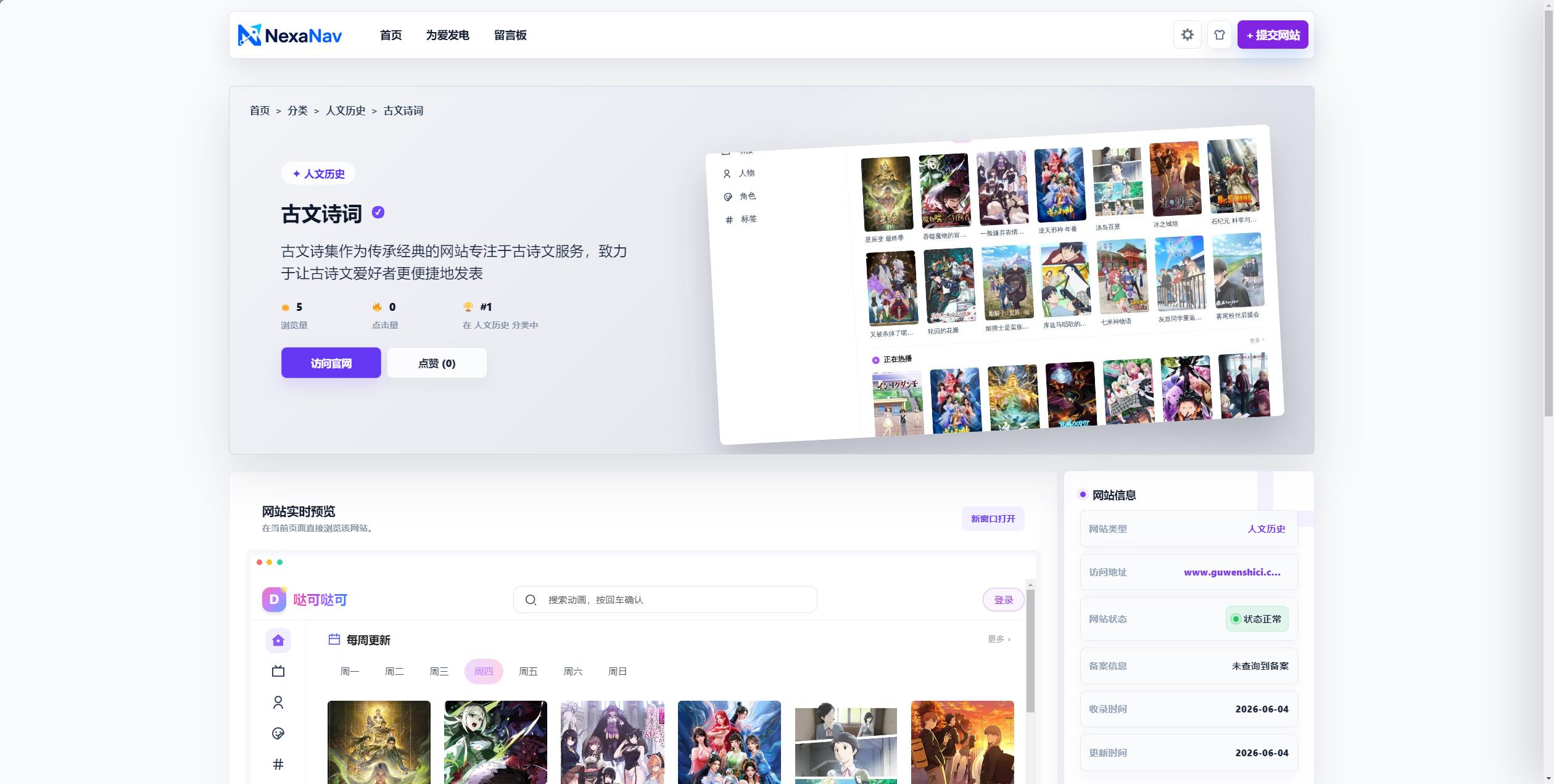Click the trophy ranking icon
This screenshot has width=1554, height=784.
(x=468, y=307)
